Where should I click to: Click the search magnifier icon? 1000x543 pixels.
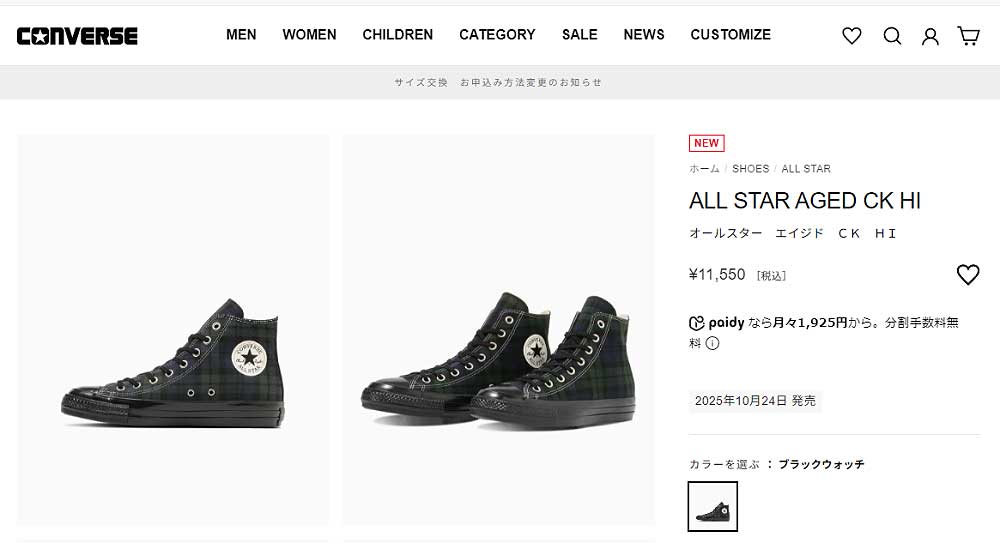click(x=892, y=36)
